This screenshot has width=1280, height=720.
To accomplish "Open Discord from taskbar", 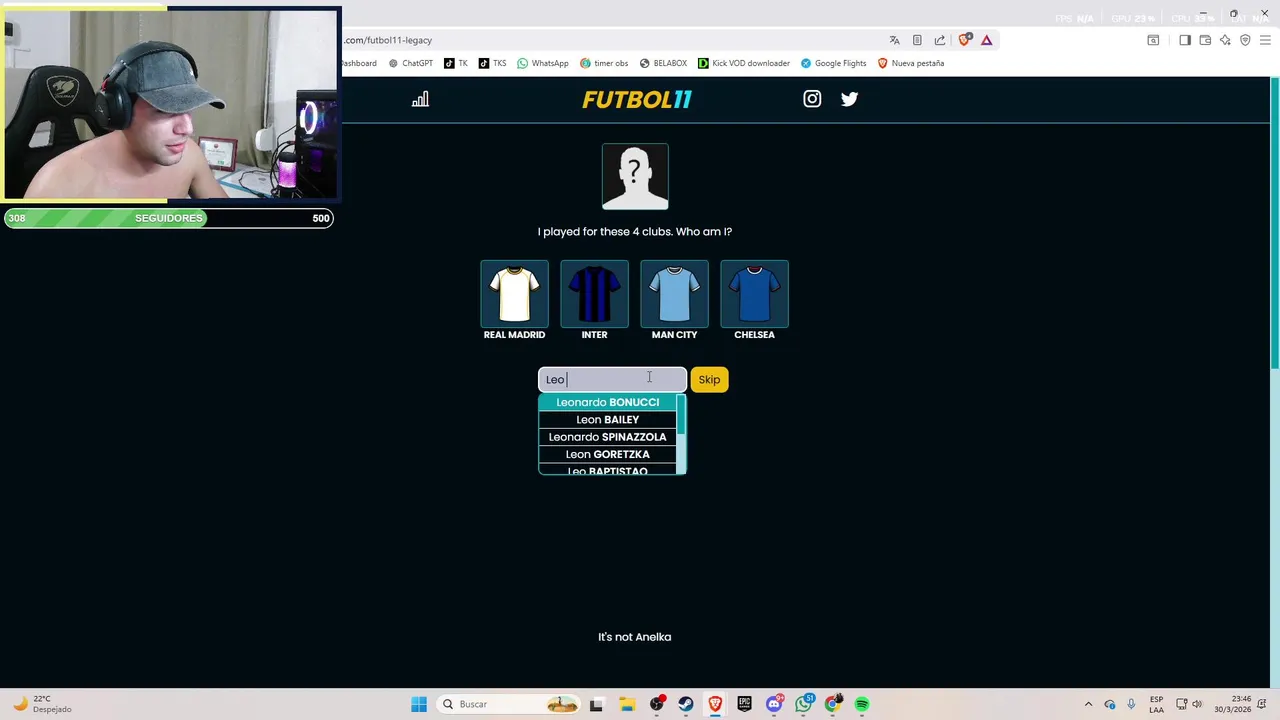I will tap(774, 704).
